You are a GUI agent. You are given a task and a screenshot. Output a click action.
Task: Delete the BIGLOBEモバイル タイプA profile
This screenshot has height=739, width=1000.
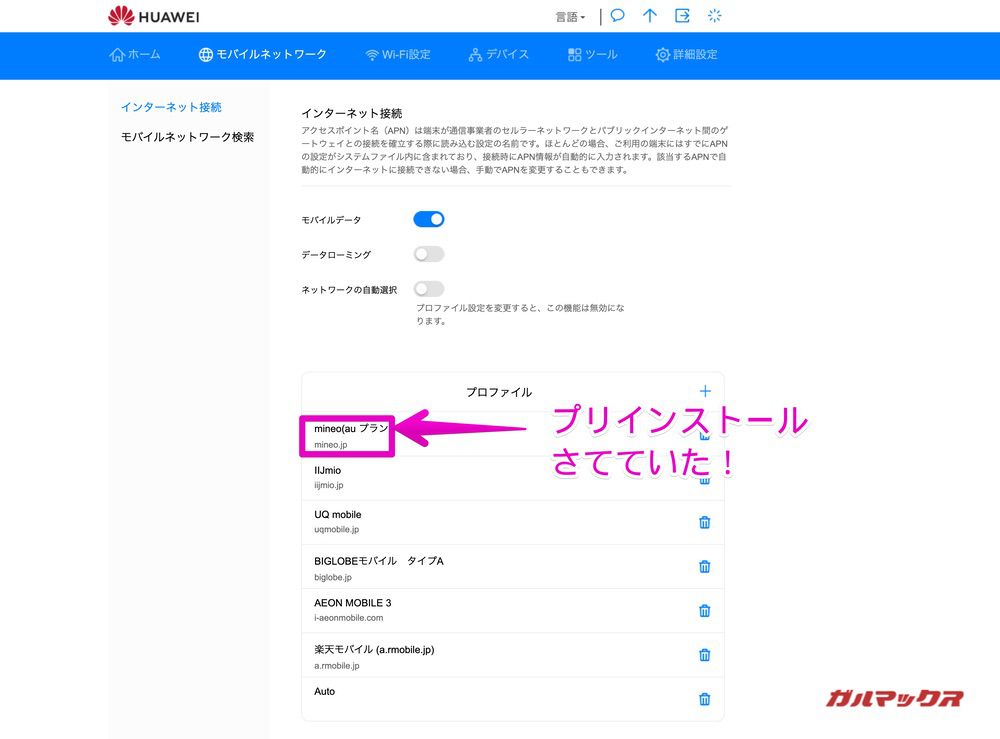704,567
